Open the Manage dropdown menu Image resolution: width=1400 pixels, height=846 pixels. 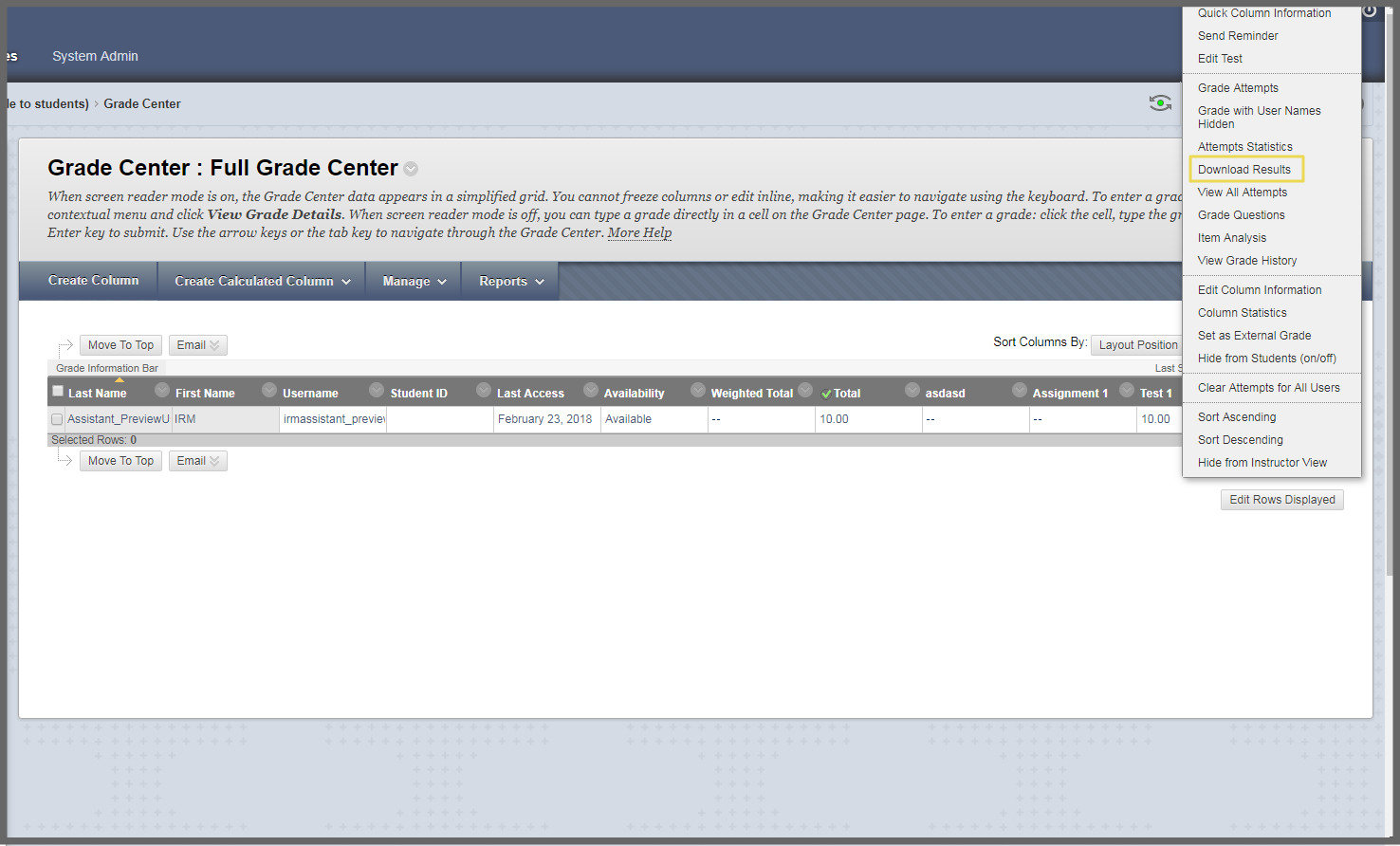click(x=414, y=282)
